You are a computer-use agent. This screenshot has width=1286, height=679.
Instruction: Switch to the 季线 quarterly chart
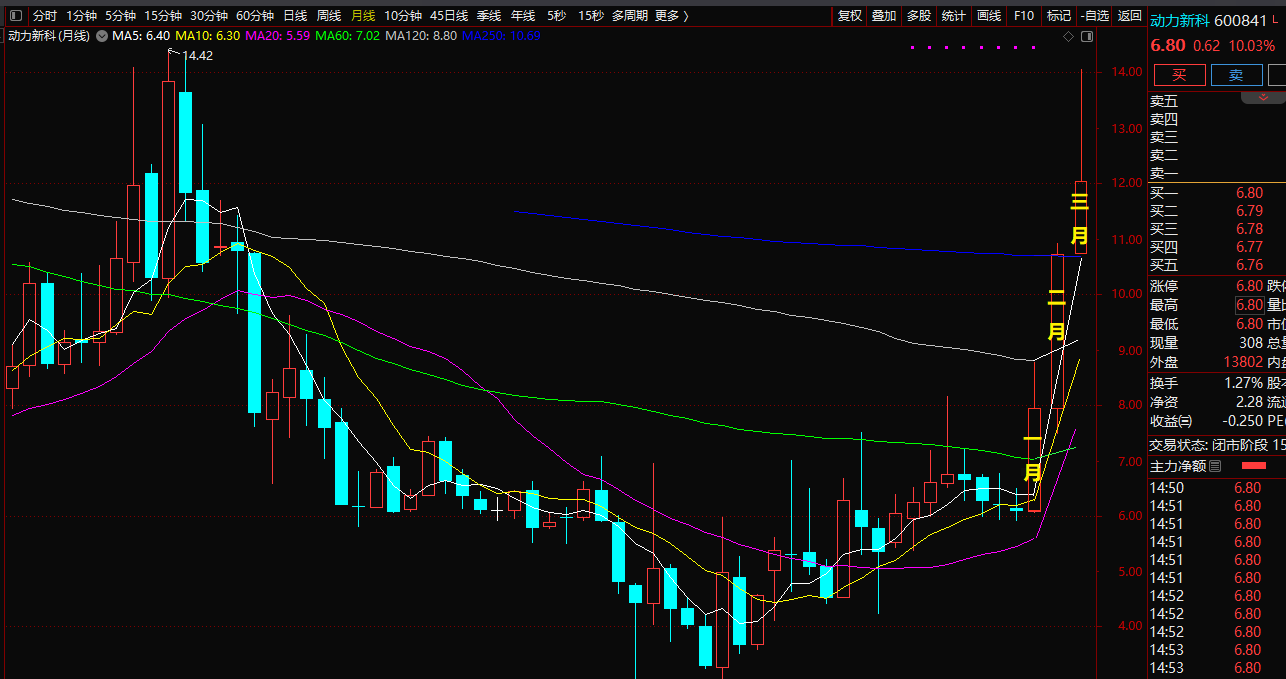tap(489, 16)
